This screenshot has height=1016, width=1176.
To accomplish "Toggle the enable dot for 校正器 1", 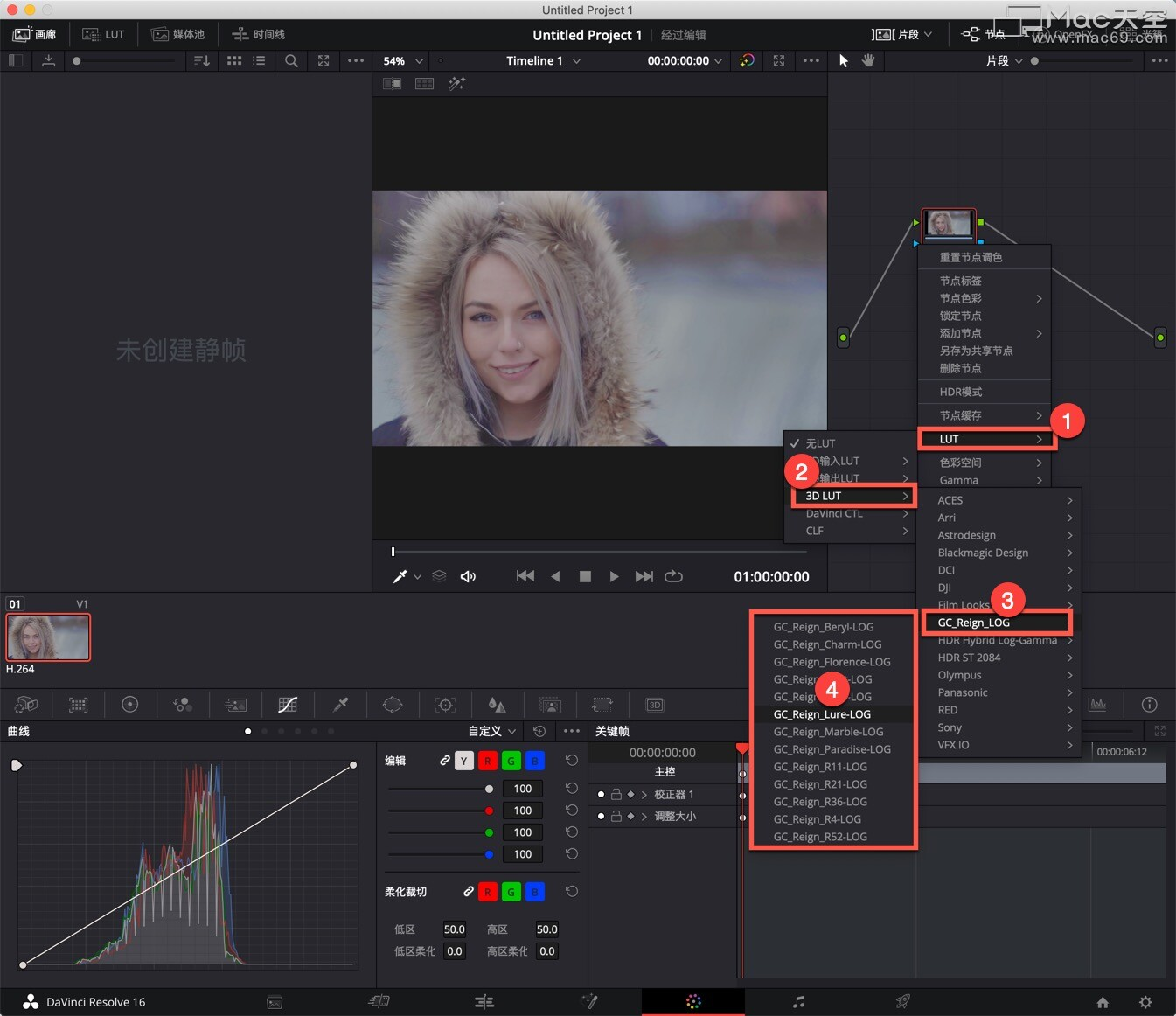I will [x=601, y=795].
